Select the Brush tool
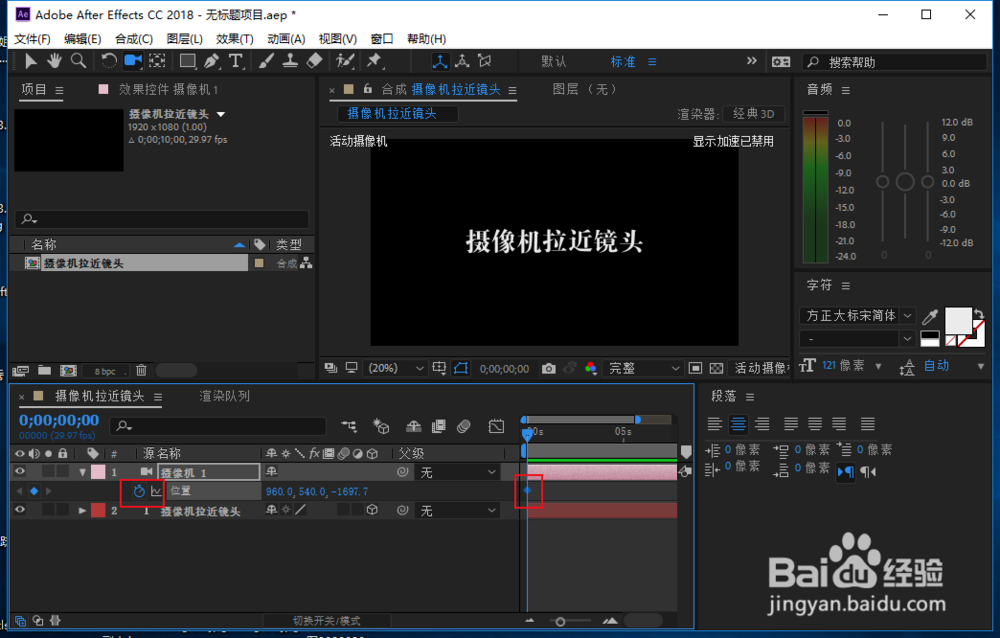The image size is (1000, 638). click(x=267, y=61)
